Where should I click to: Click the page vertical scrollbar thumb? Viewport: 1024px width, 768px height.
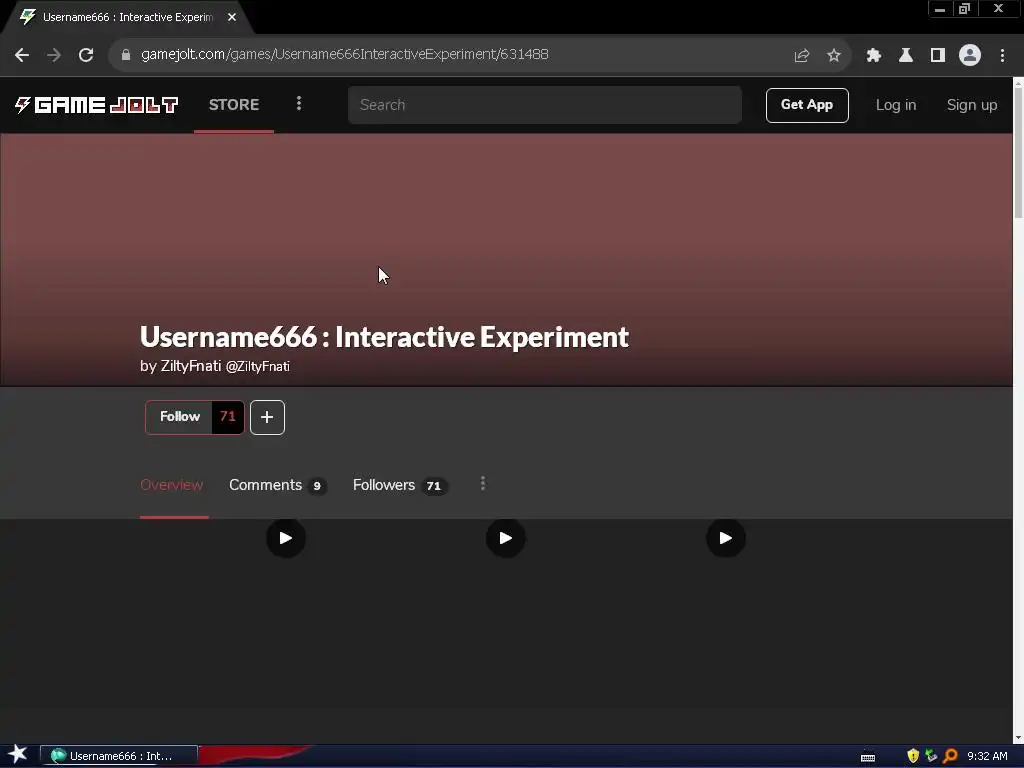tap(1017, 153)
